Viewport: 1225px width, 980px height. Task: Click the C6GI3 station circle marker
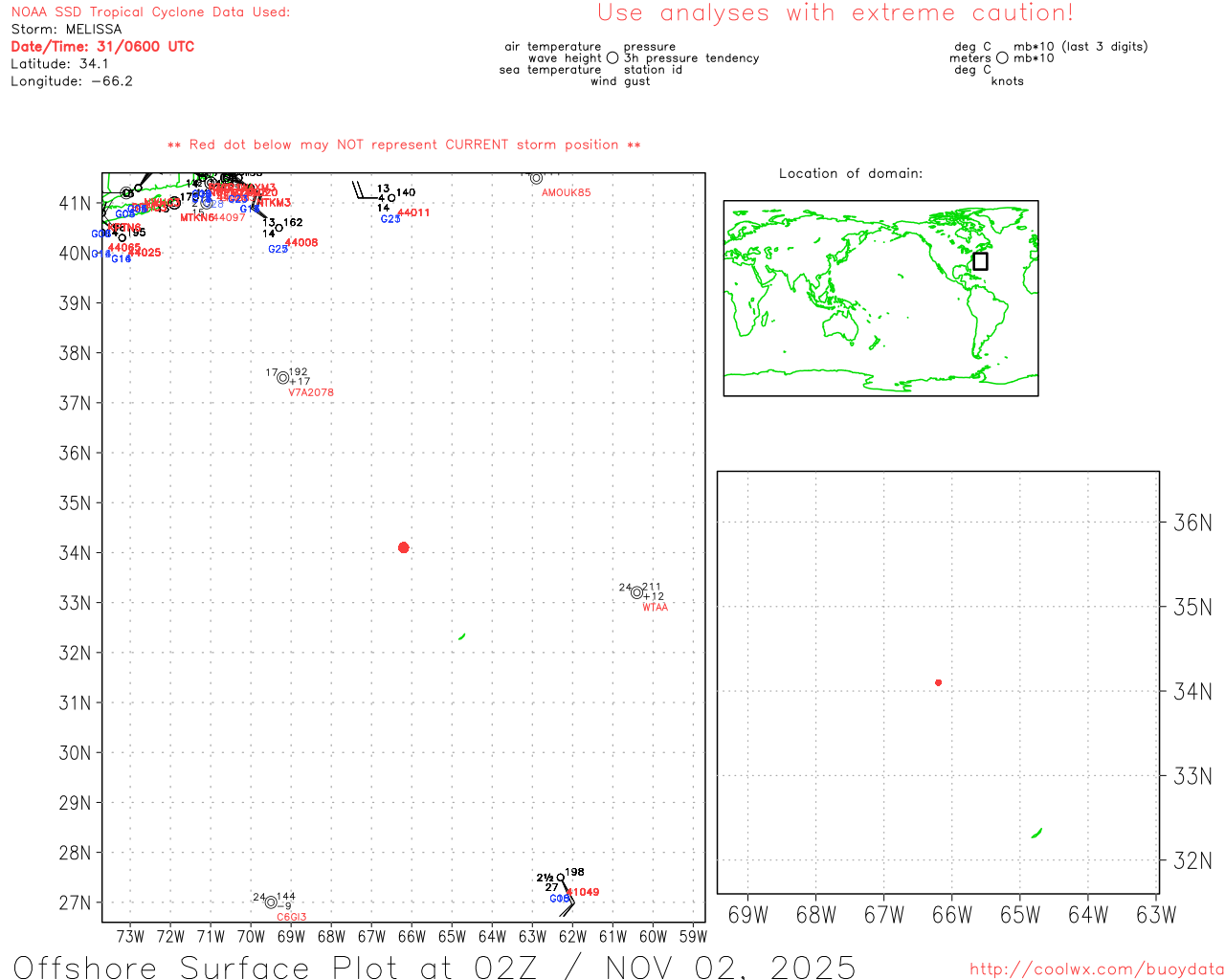coord(271,902)
